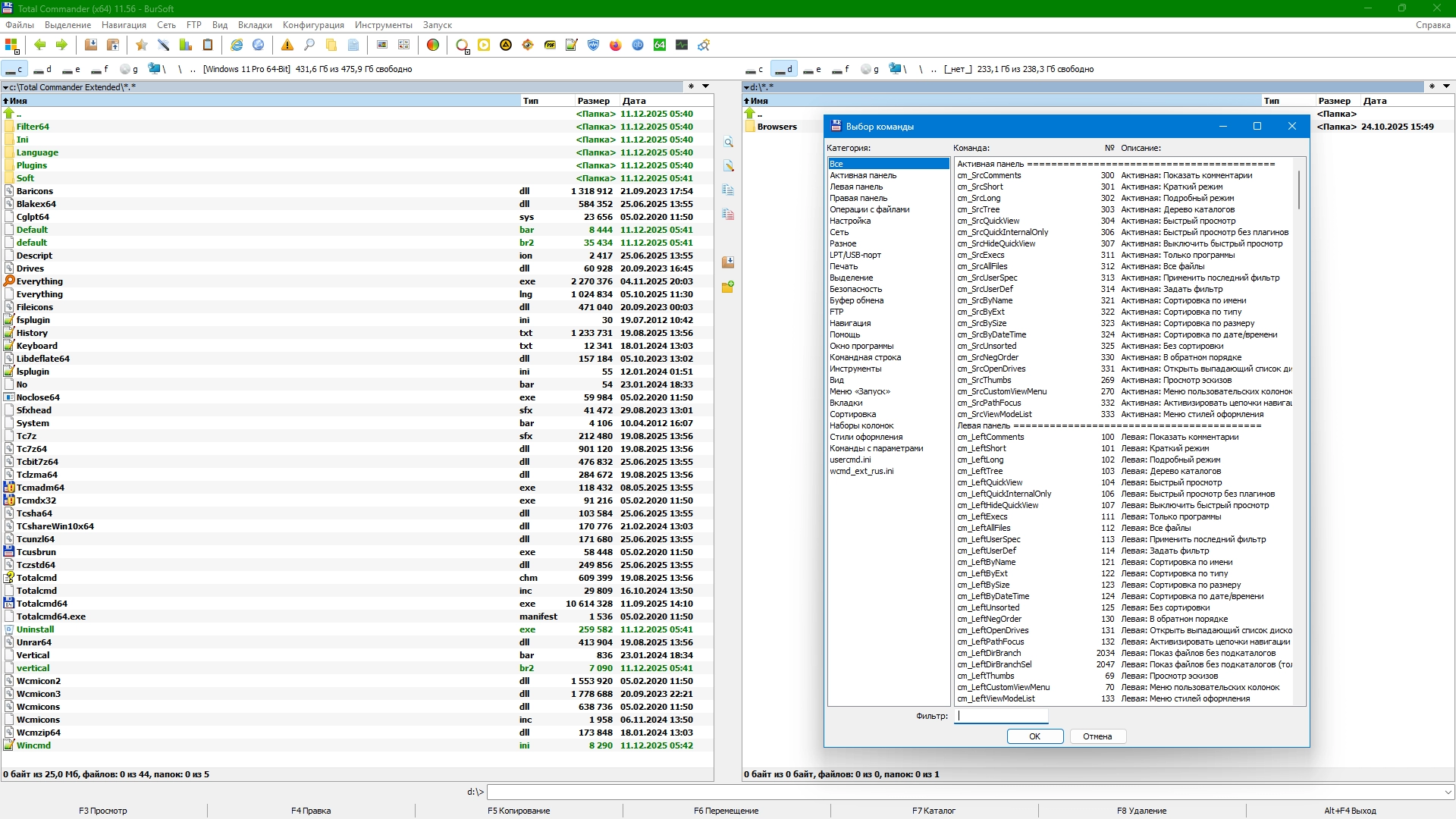Click the yellow warning triangle toolbar icon
The height and width of the screenshot is (819, 1456).
click(x=287, y=45)
